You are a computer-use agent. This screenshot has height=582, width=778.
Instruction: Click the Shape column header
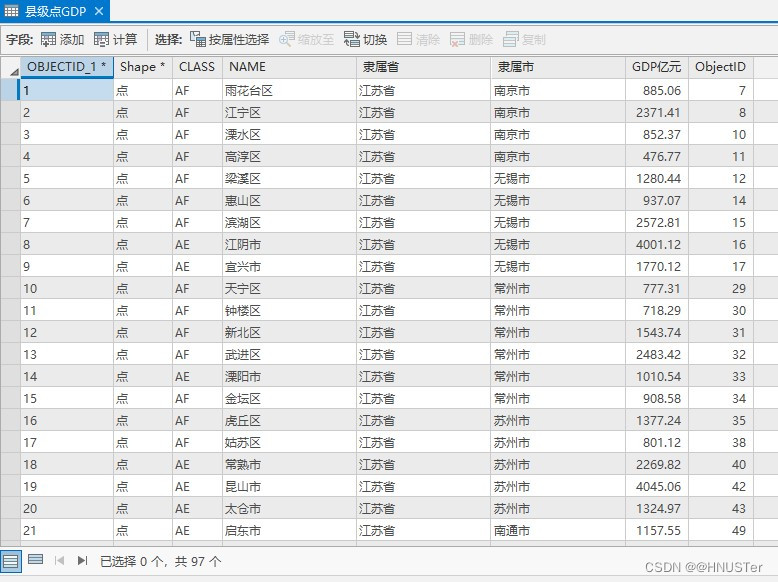pos(143,67)
